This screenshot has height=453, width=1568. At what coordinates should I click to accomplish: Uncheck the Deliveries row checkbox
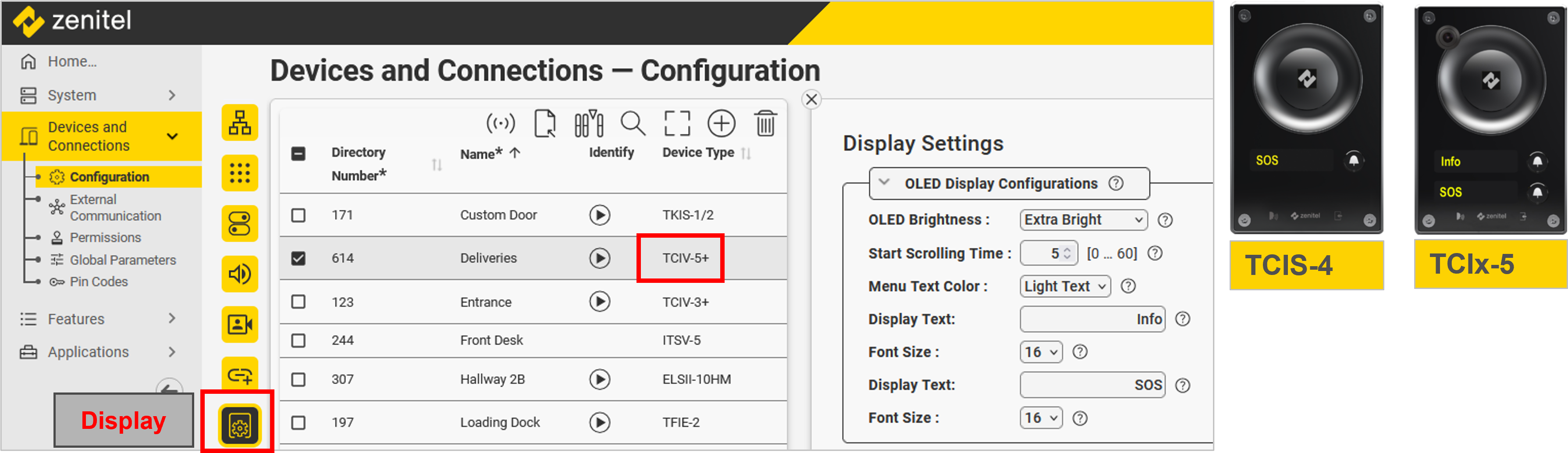298,258
